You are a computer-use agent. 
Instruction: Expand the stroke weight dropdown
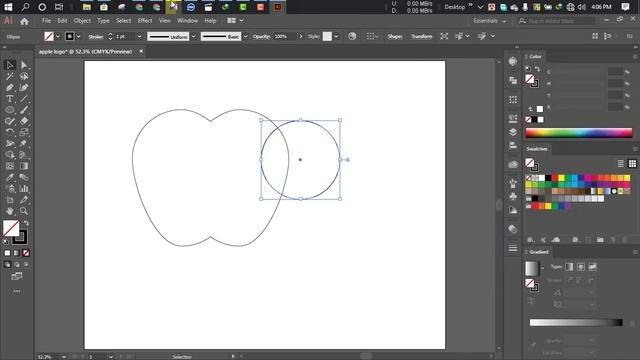[x=139, y=36]
